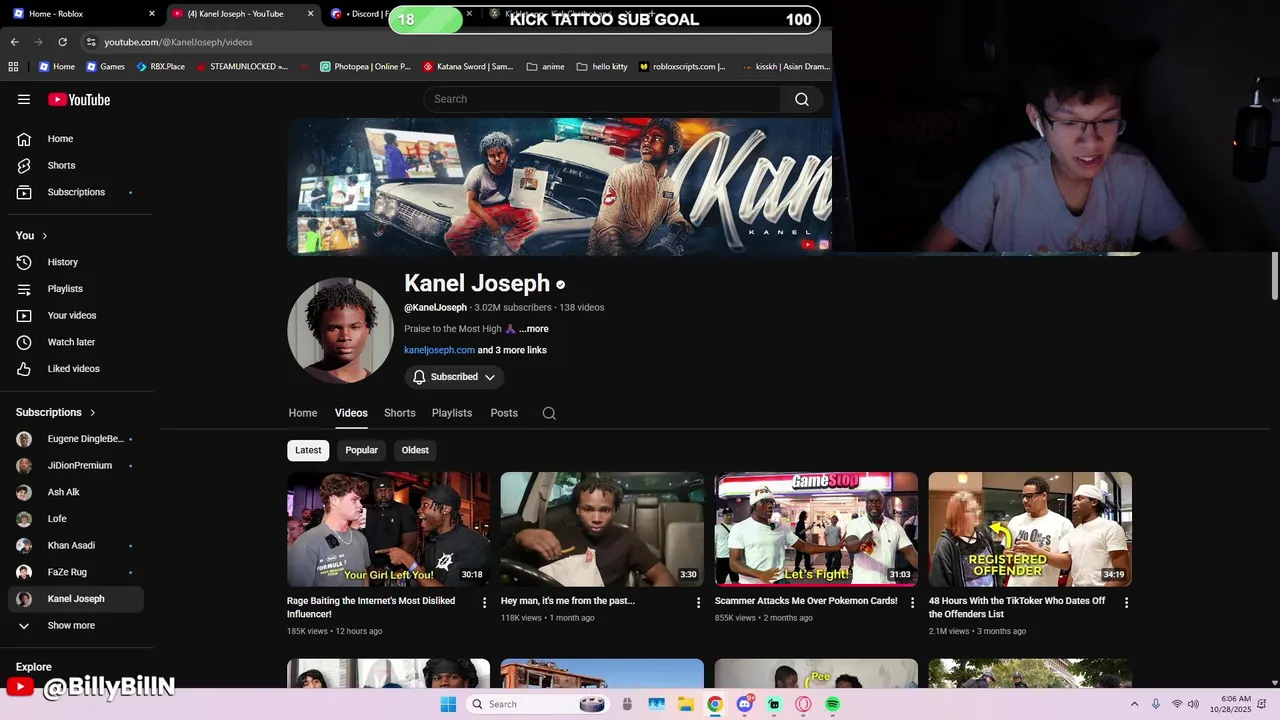Click the @KanelJoseph handle
This screenshot has width=1280, height=720.
[435, 307]
